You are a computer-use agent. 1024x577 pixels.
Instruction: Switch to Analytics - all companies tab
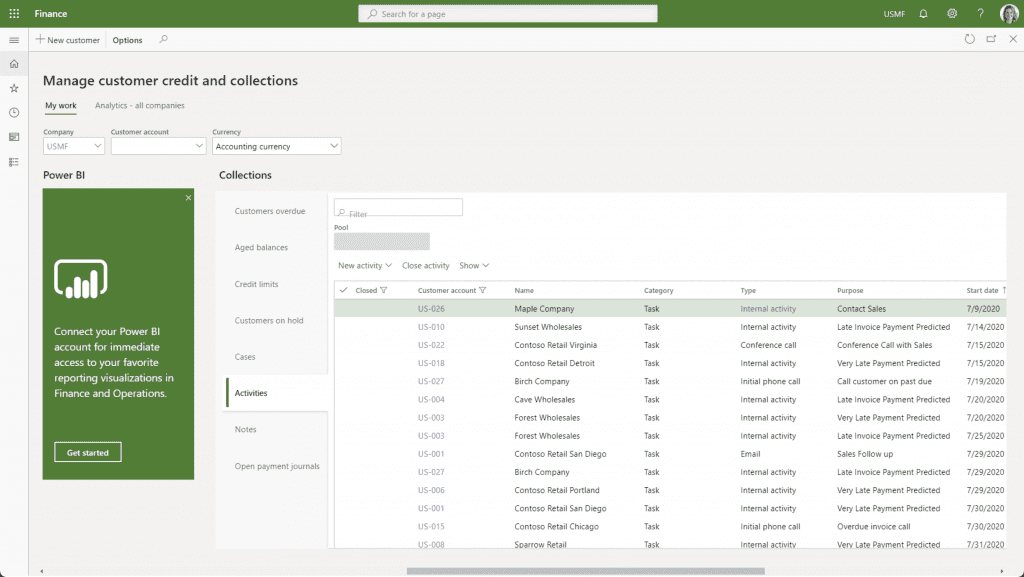(x=140, y=105)
